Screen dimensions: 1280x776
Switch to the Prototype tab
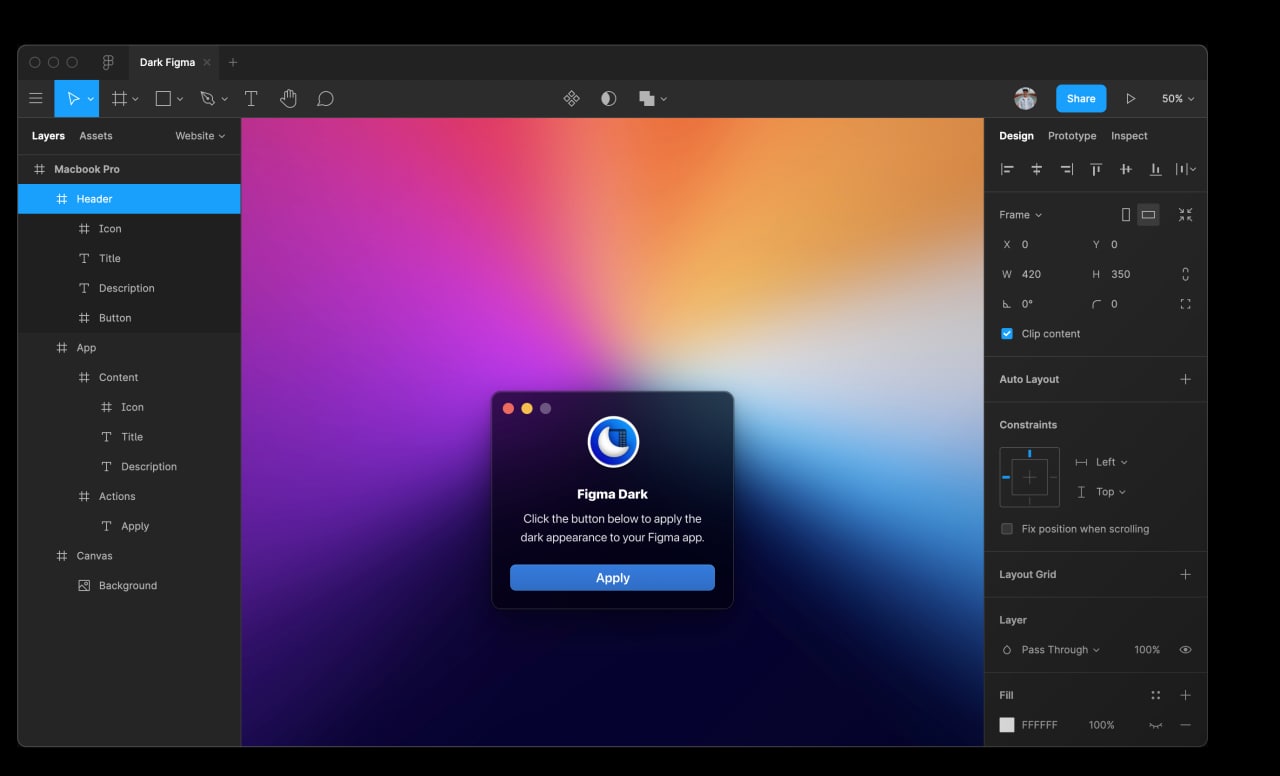(x=1072, y=136)
